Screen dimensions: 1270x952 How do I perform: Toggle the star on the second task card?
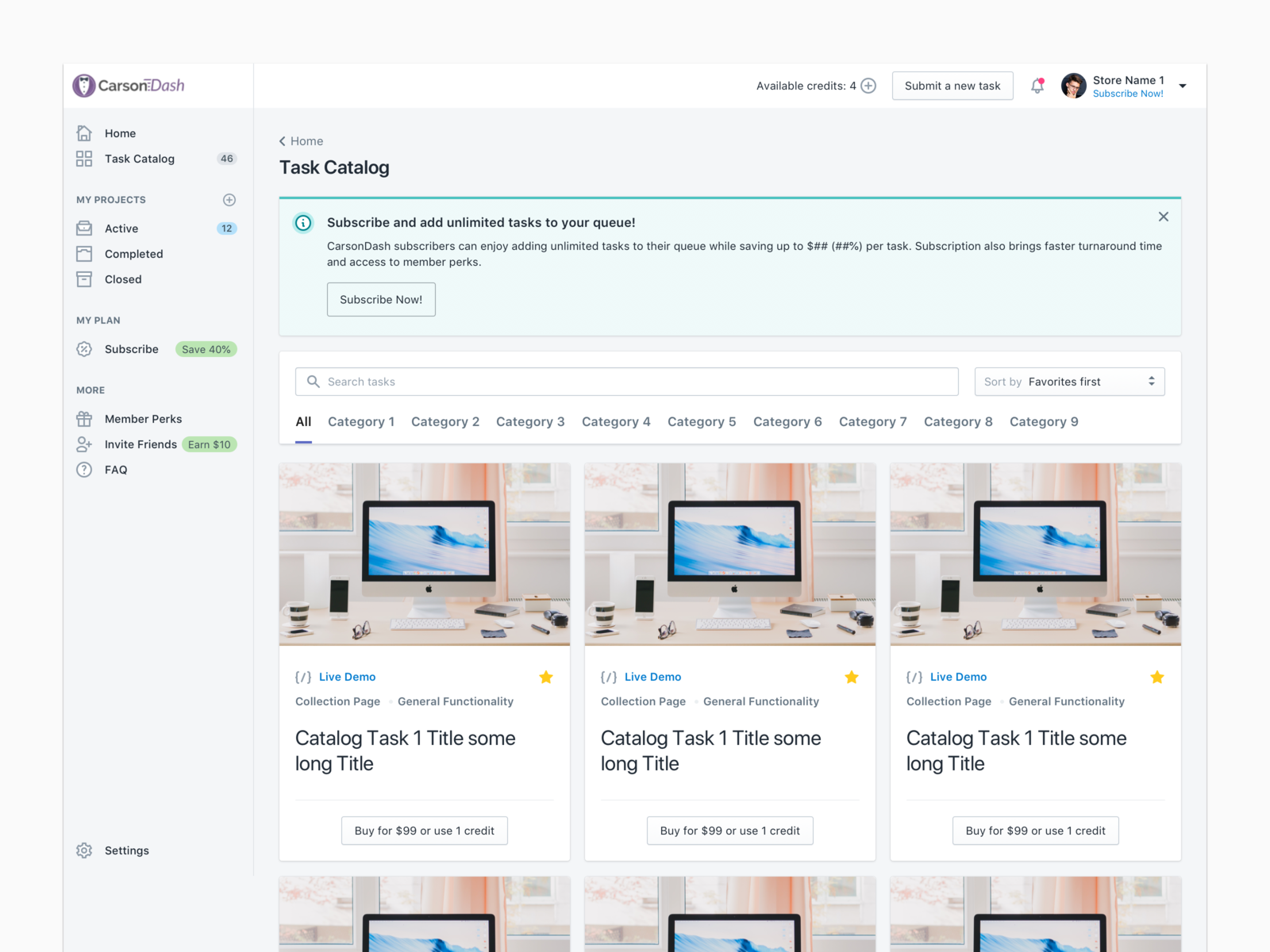point(852,677)
